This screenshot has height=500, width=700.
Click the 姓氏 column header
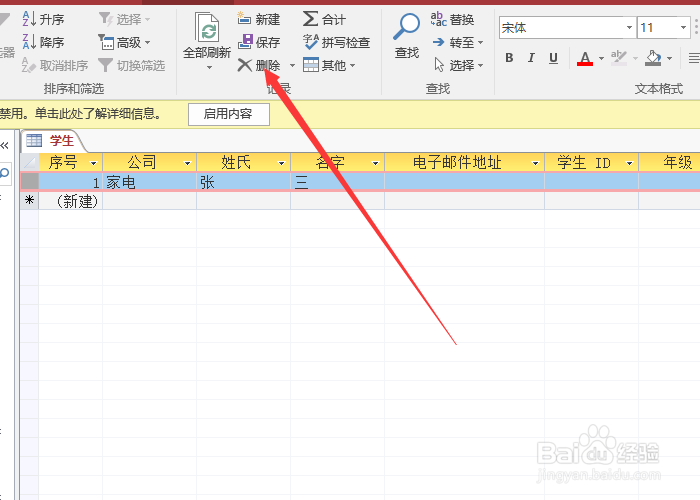pyautogui.click(x=236, y=162)
